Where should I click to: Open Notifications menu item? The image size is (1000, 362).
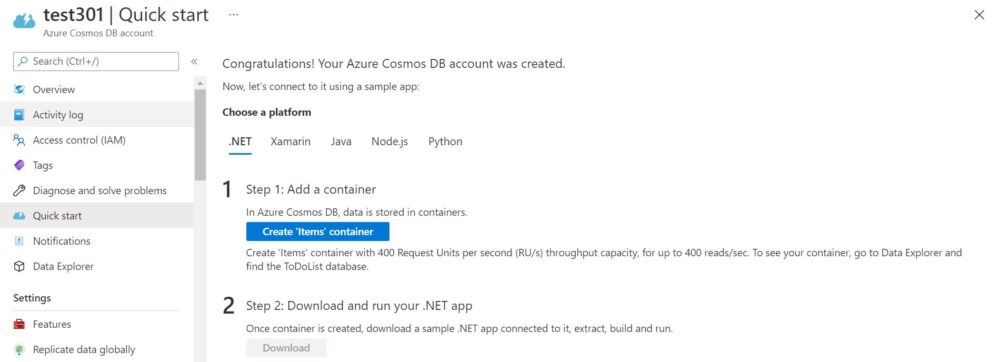click(x=97, y=241)
